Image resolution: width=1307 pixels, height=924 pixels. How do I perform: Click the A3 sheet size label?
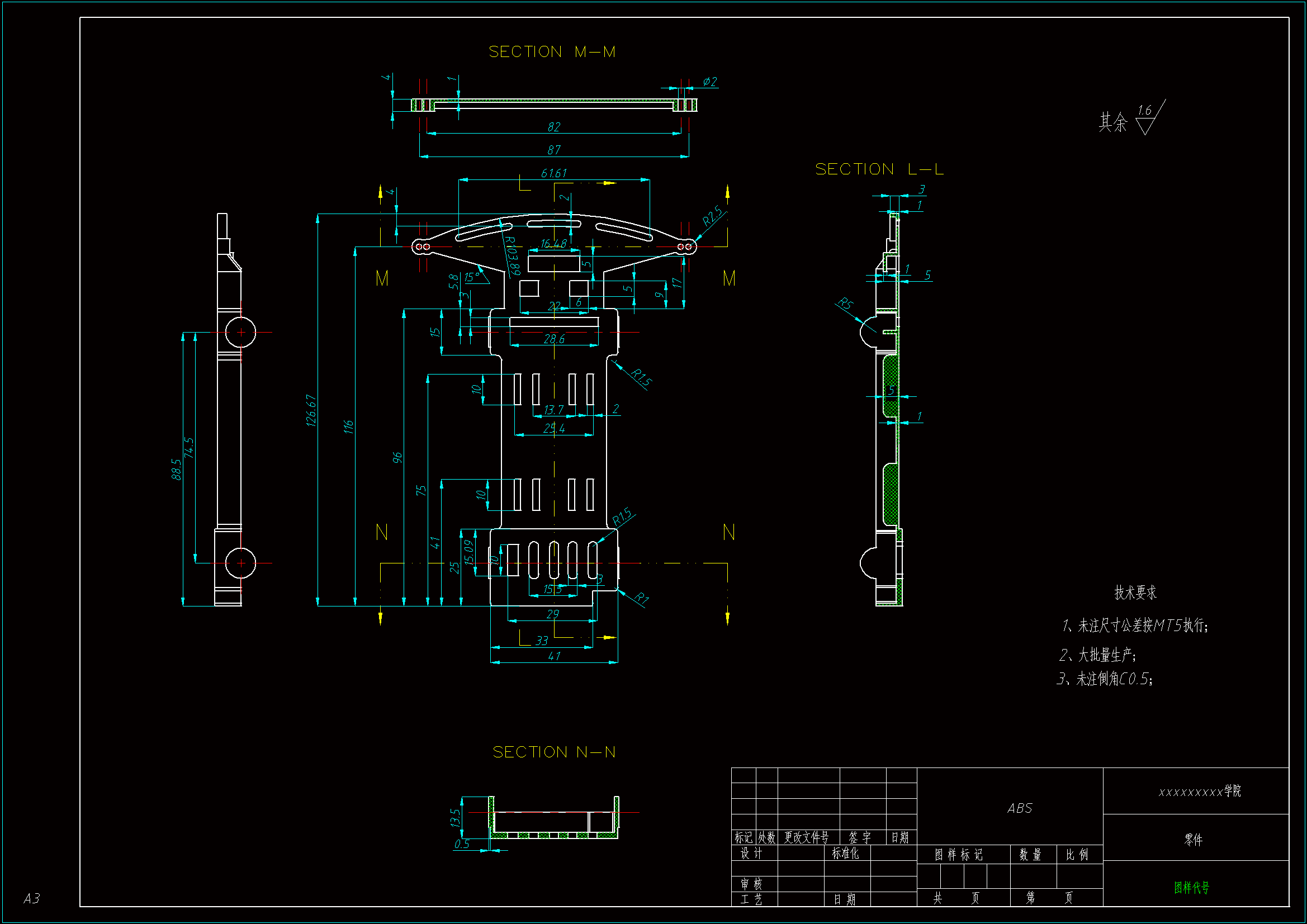coord(31,898)
